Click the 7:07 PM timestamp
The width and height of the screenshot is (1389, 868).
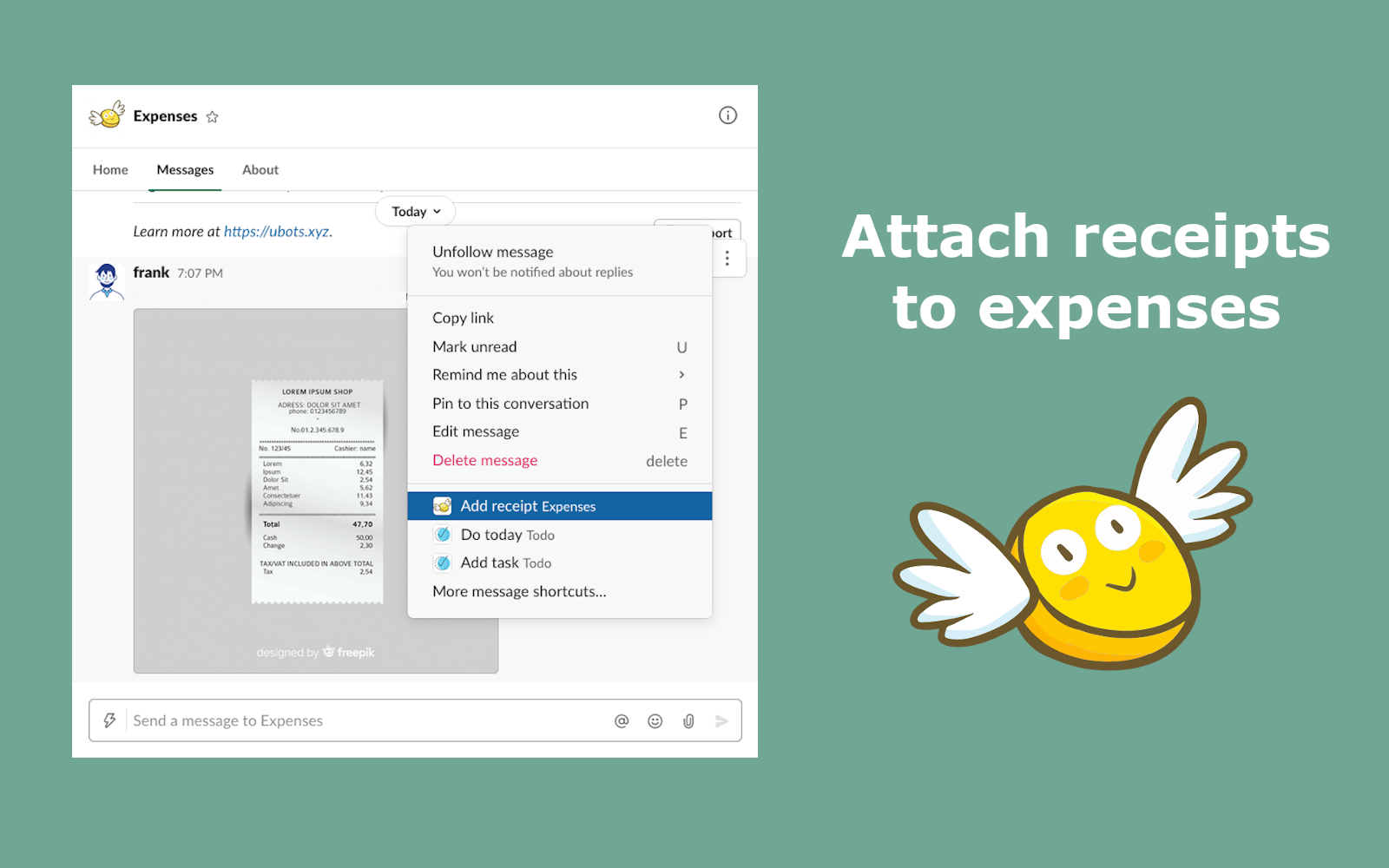point(200,273)
